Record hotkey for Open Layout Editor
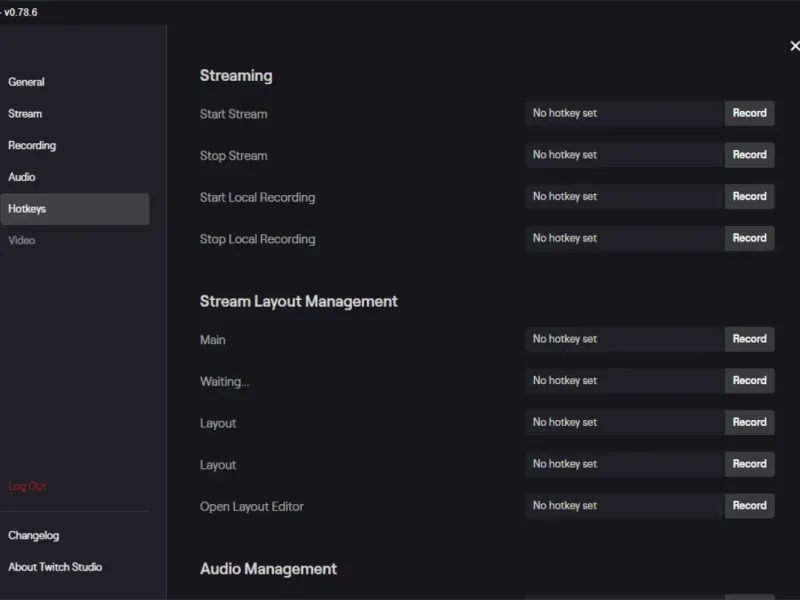The width and height of the screenshot is (800, 600). click(749, 506)
